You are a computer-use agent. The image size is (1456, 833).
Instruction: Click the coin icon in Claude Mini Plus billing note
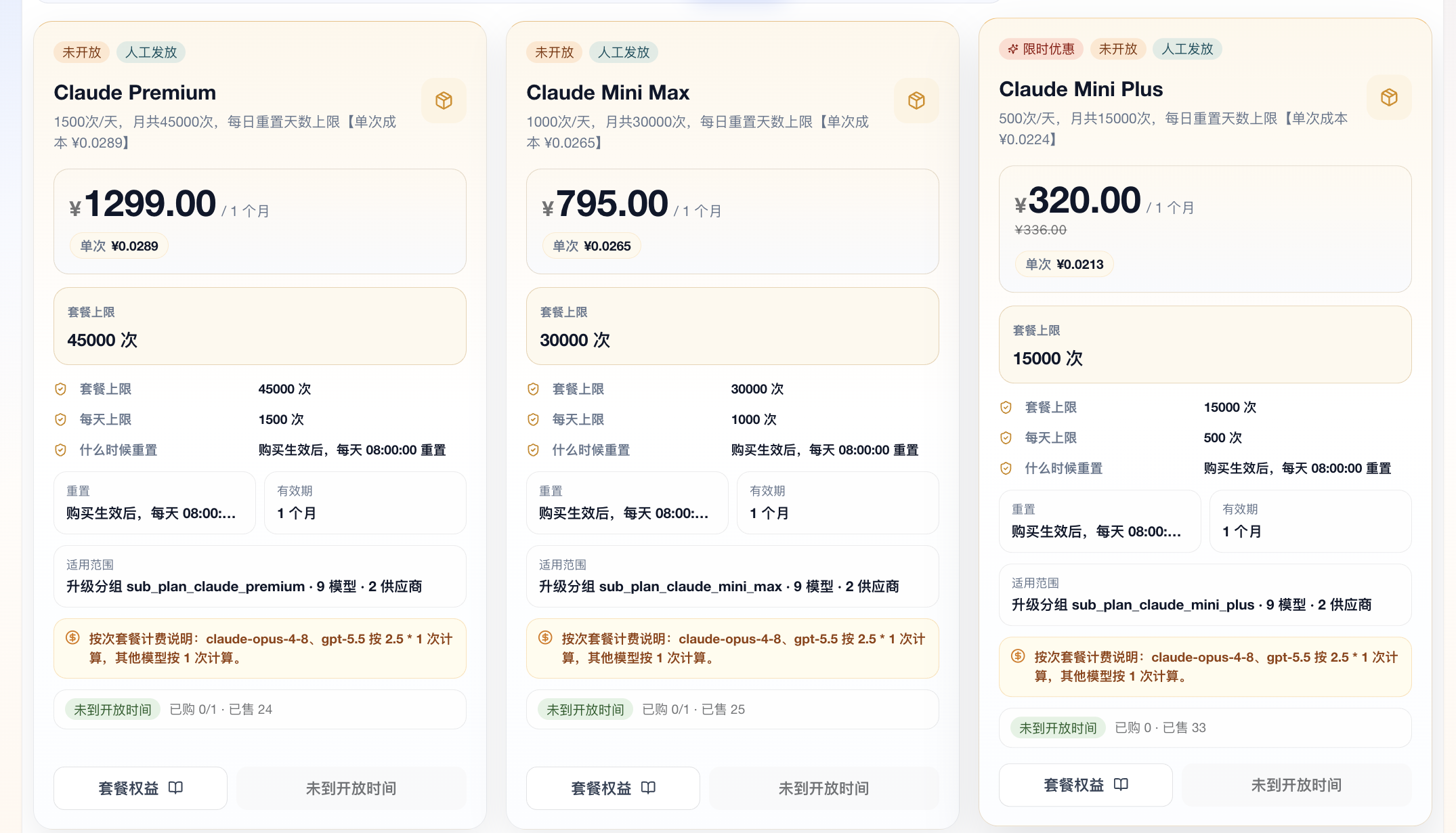[1018, 656]
